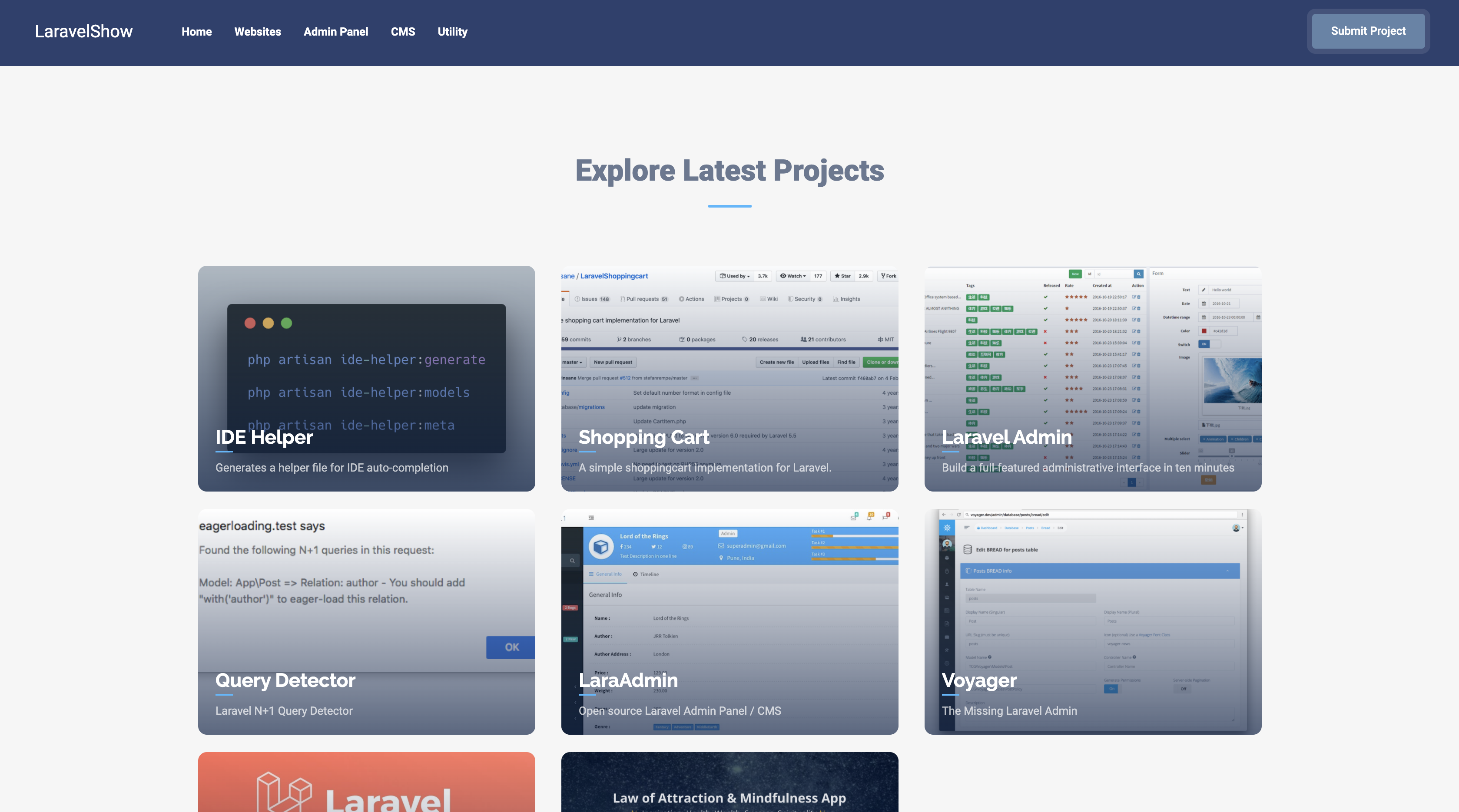Open the Websites menu in the navbar

click(x=258, y=32)
